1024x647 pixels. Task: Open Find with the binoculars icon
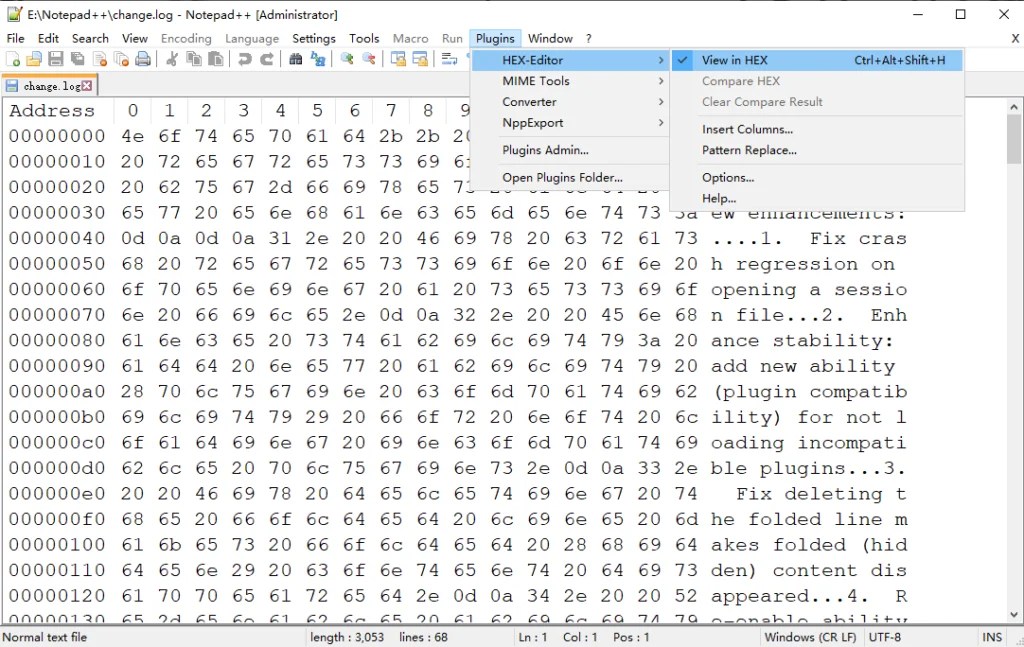[x=296, y=59]
